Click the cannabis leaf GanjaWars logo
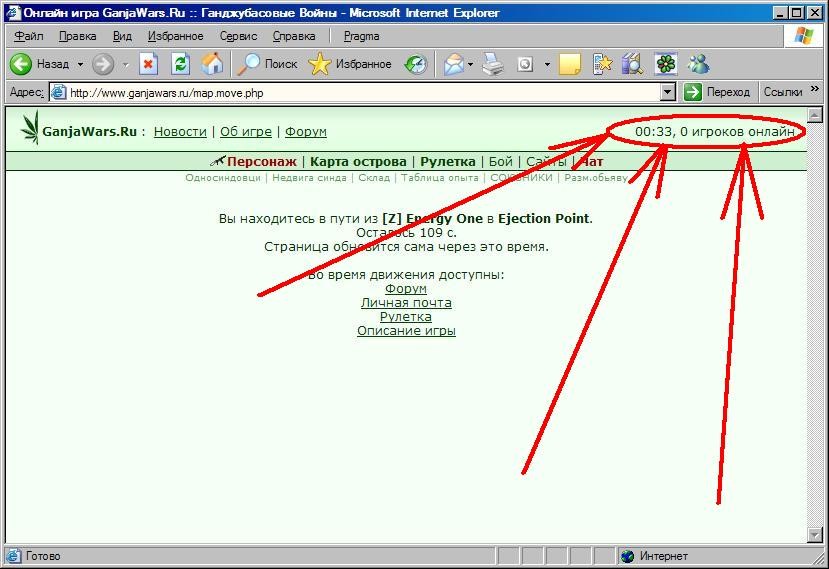Image resolution: width=829 pixels, height=569 pixels. click(x=30, y=127)
